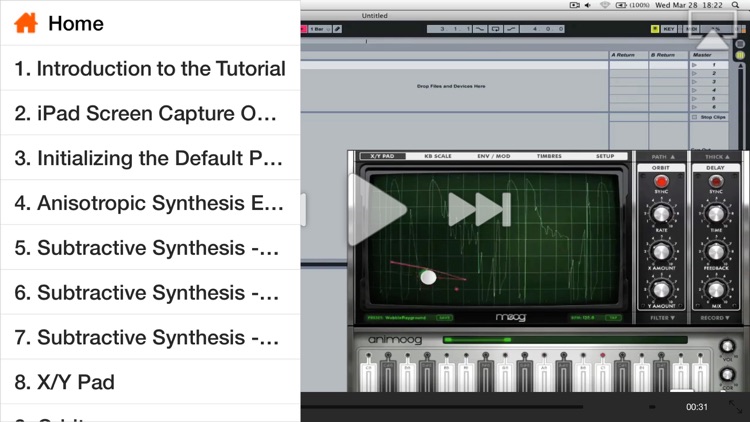750x422 pixels.
Task: Toggle the Orbit SYNC red button
Action: tap(661, 181)
